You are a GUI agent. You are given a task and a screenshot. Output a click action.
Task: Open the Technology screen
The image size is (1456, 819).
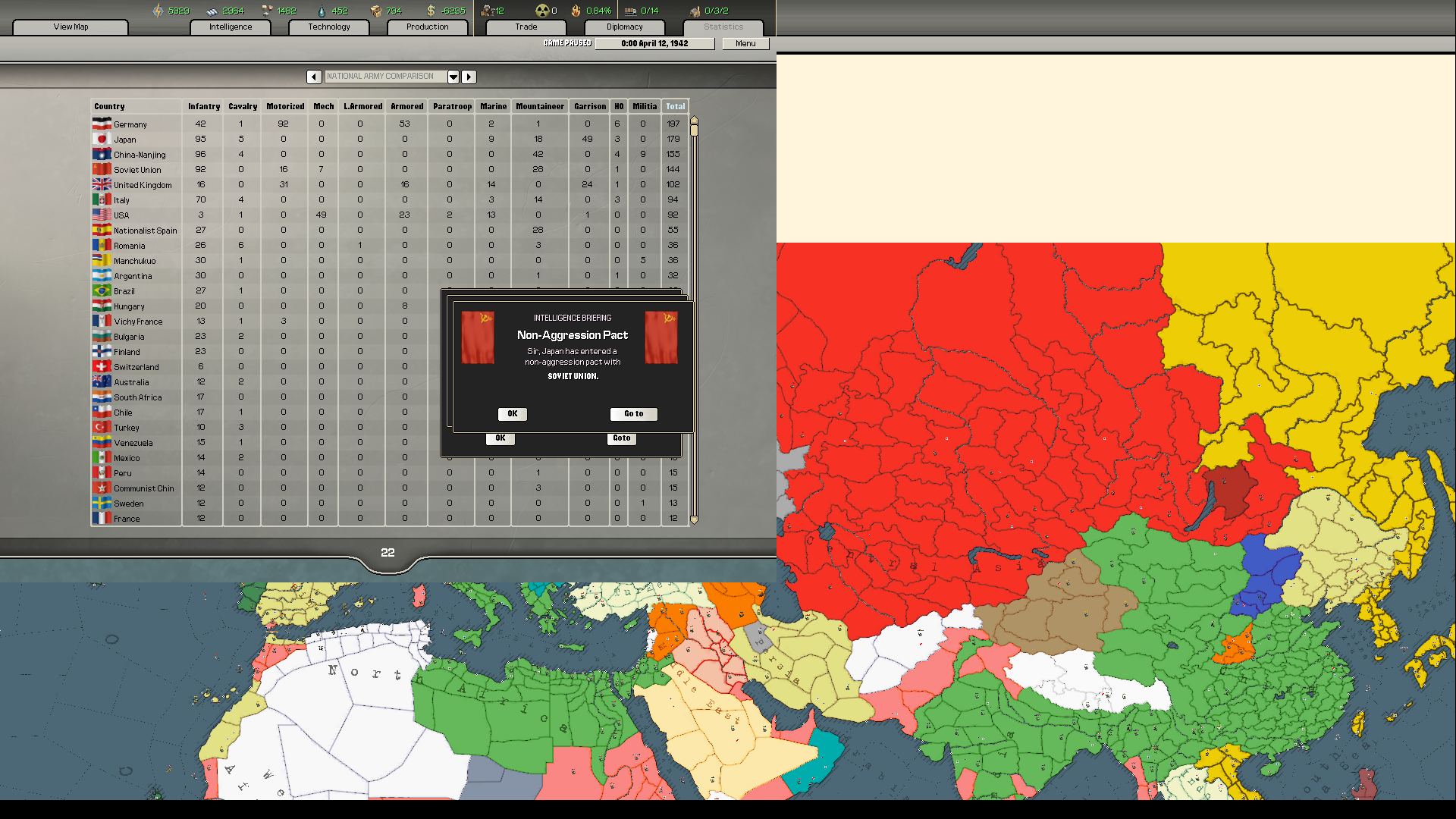328,27
